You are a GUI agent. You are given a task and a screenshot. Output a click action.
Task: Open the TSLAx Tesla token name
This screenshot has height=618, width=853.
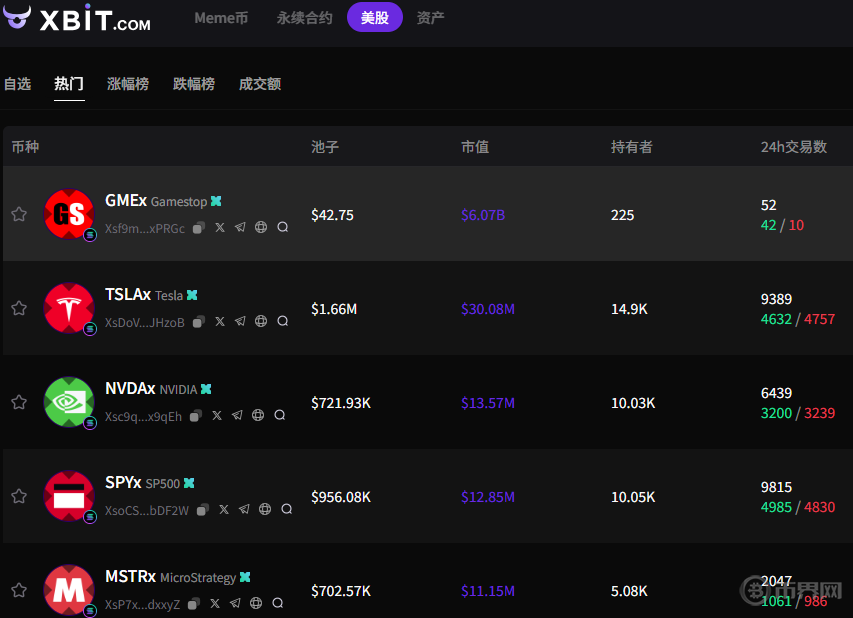[128, 295]
